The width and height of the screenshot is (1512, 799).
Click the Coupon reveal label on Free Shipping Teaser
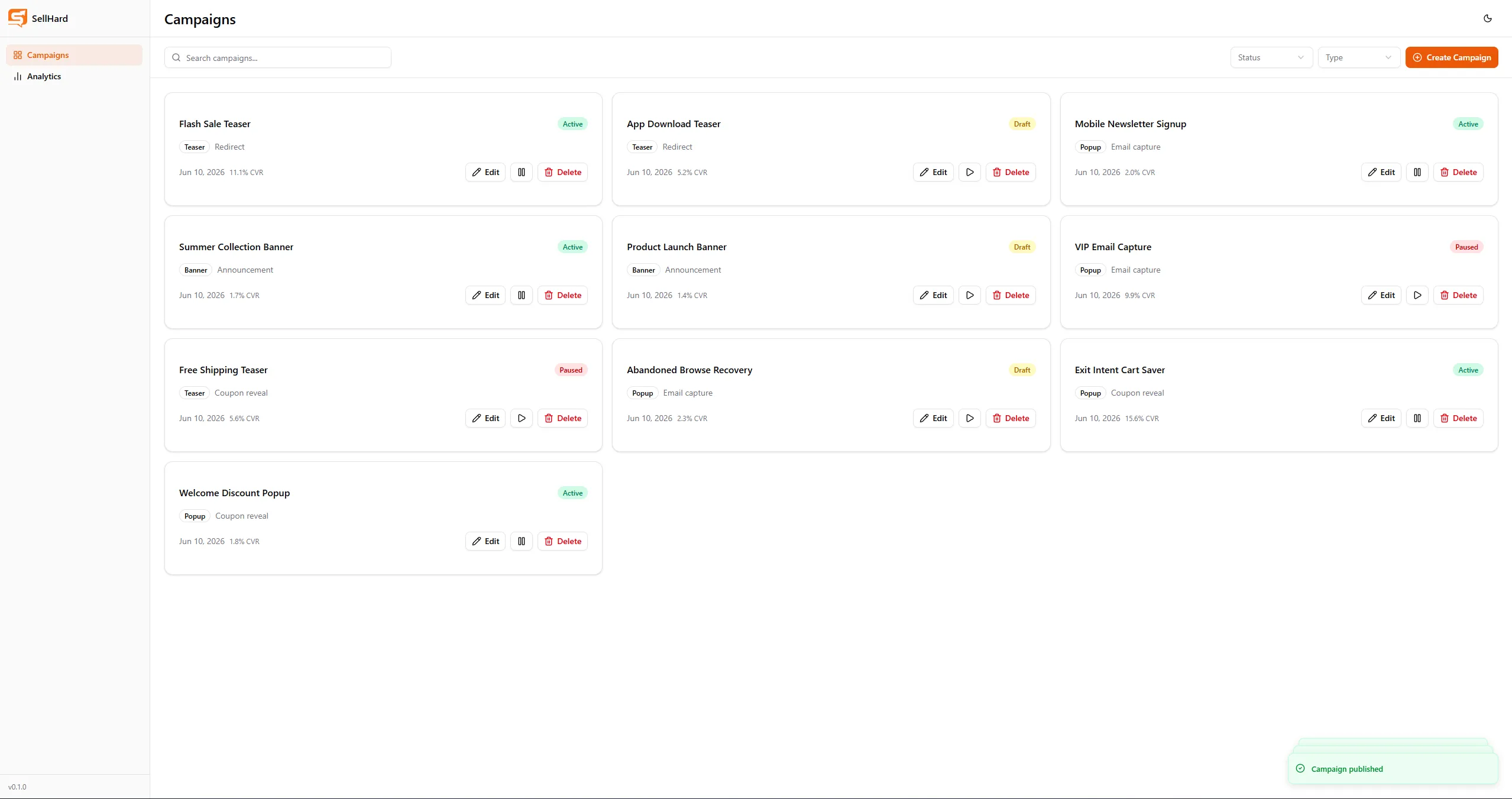point(241,393)
